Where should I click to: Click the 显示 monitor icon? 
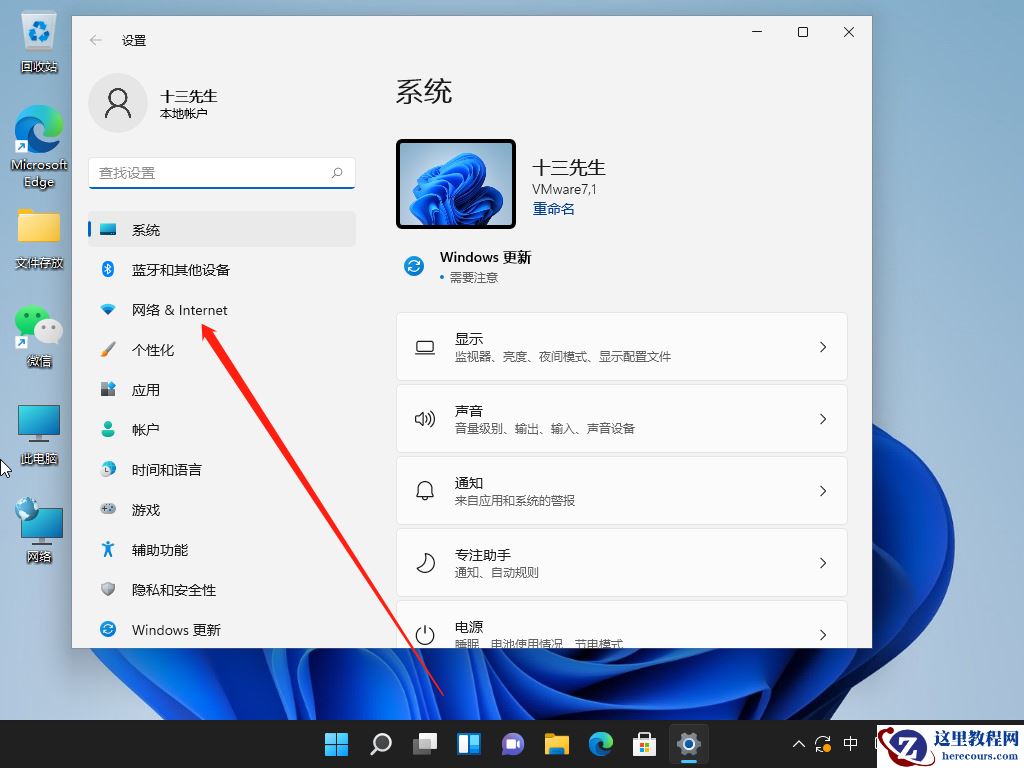424,346
